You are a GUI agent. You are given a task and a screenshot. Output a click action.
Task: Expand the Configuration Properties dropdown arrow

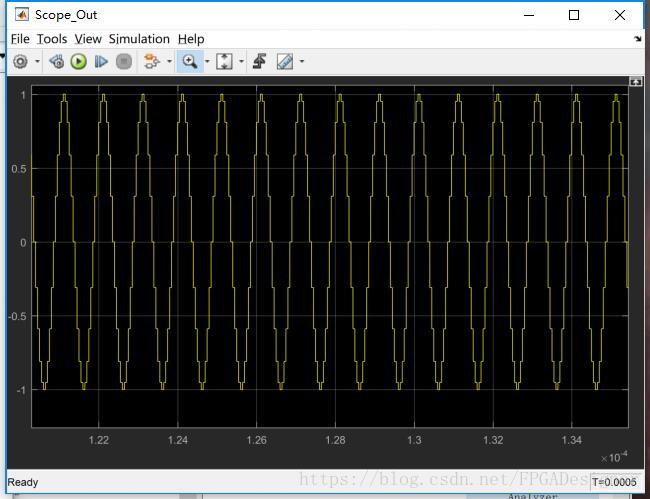click(x=37, y=62)
